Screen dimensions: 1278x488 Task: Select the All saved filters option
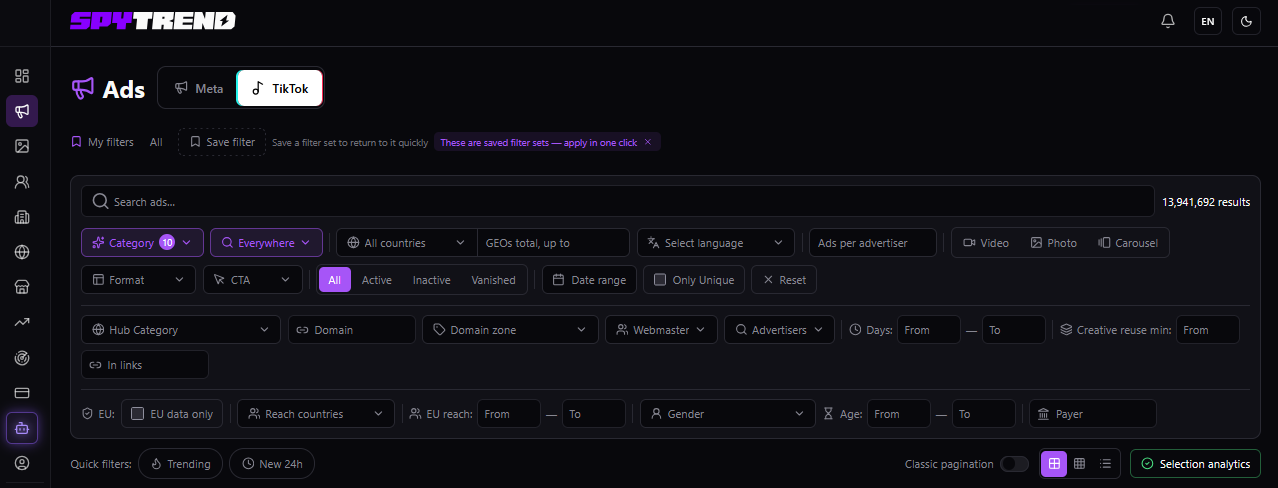[156, 142]
